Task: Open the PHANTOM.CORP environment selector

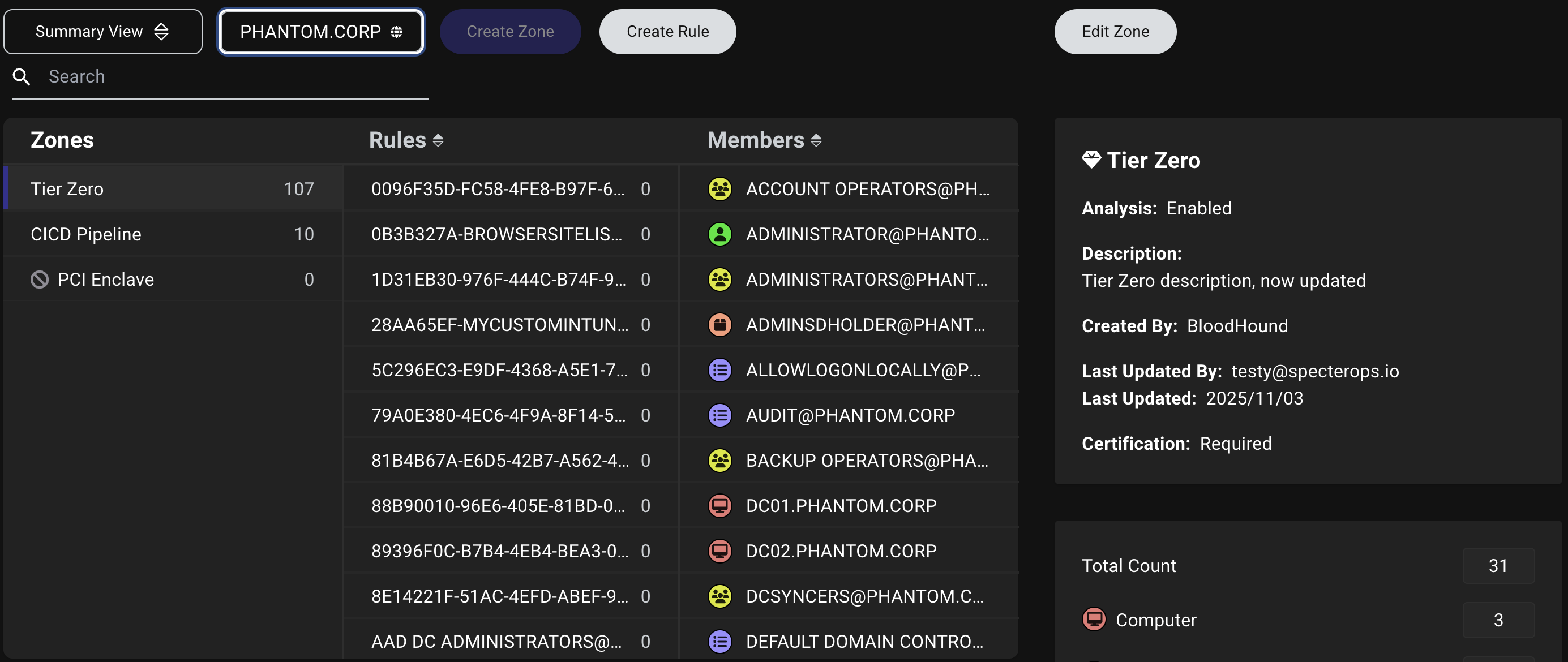Action: (321, 32)
